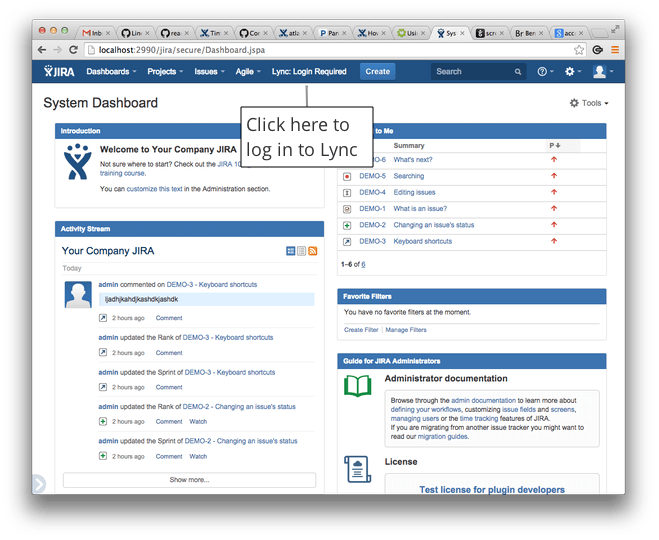Image resolution: width=659 pixels, height=540 pixels.
Task: Click the Introduction gadget header
Action: coord(148,131)
